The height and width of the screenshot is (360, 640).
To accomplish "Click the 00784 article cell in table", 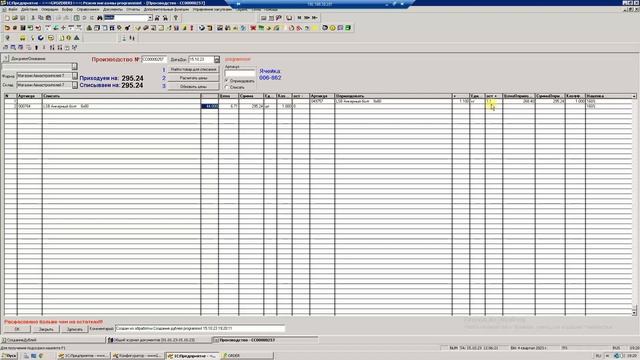I will (29, 106).
